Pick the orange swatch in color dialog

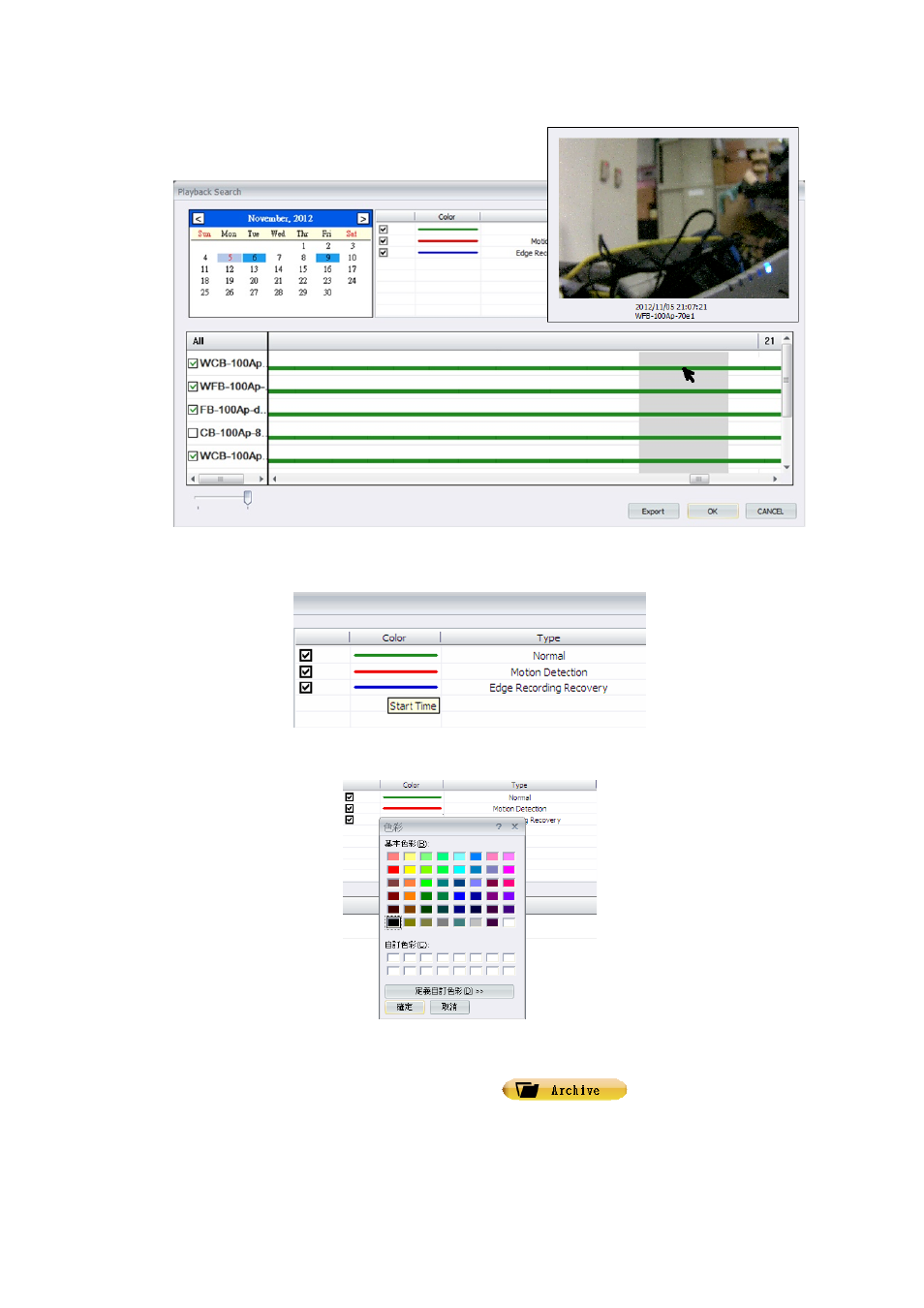click(x=410, y=896)
